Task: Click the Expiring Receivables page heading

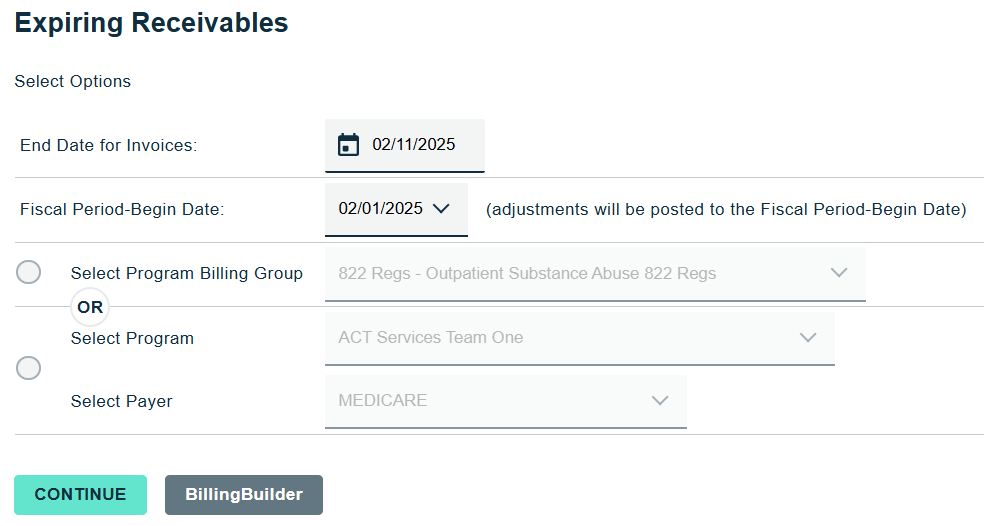Action: [x=152, y=24]
